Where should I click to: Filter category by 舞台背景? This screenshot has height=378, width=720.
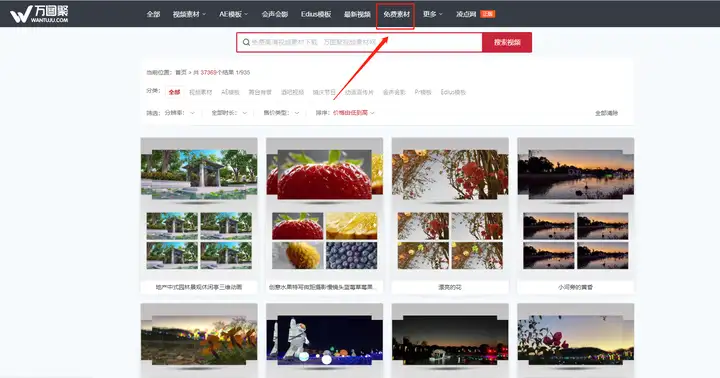(260, 92)
